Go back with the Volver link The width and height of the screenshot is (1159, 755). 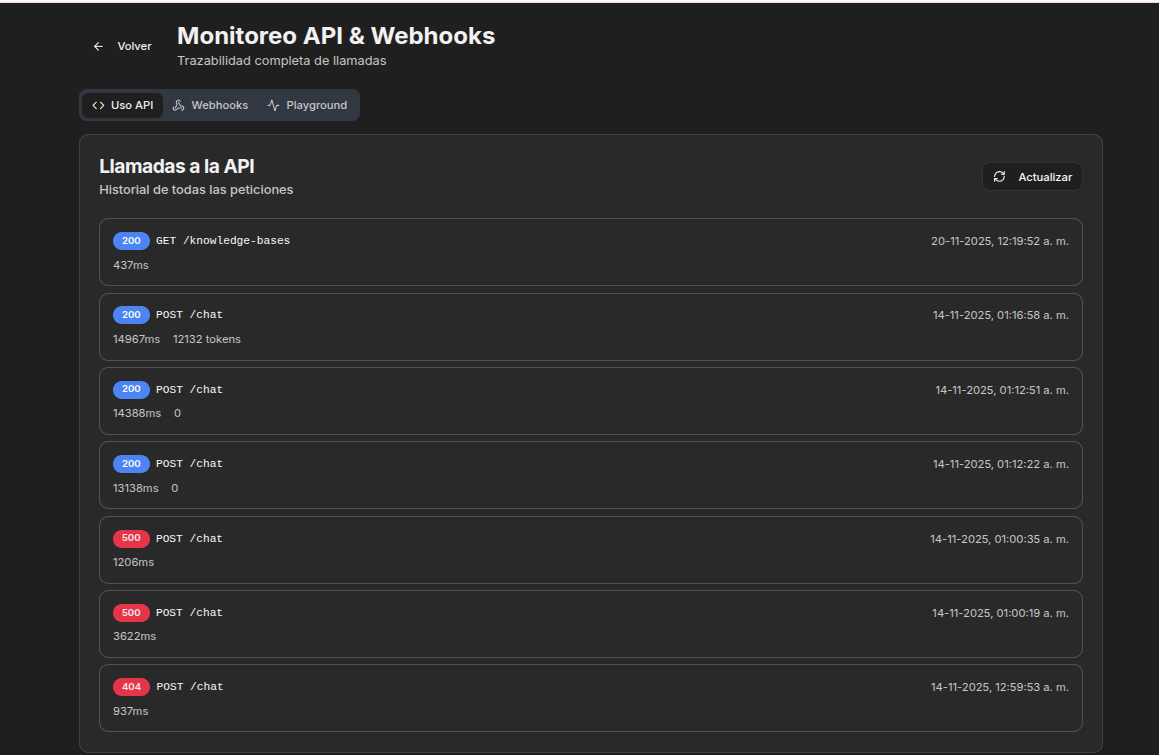coord(123,47)
